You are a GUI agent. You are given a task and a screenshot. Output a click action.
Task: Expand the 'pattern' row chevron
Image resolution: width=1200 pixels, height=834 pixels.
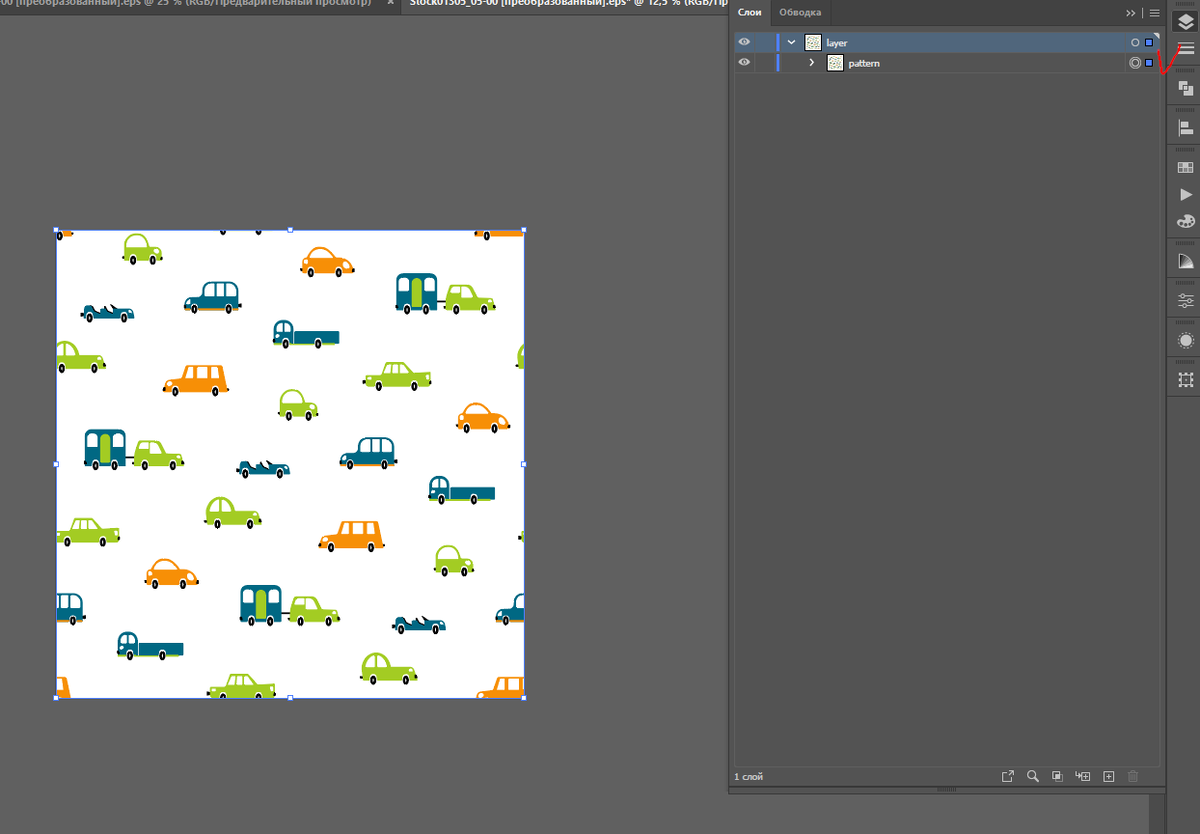(x=812, y=63)
